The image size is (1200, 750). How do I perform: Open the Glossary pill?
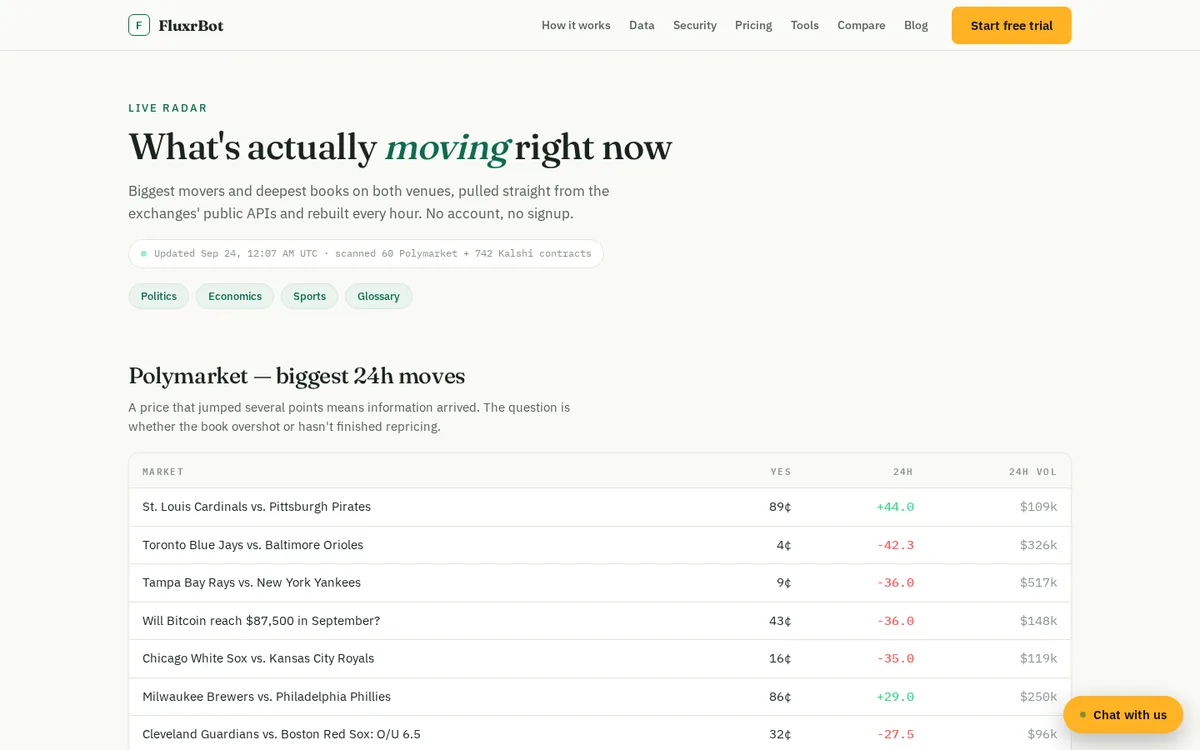[x=379, y=296]
